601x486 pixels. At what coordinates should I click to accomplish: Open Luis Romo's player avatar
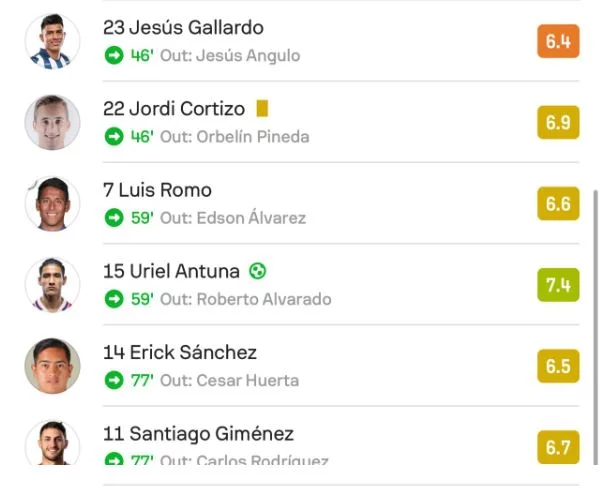(x=53, y=204)
